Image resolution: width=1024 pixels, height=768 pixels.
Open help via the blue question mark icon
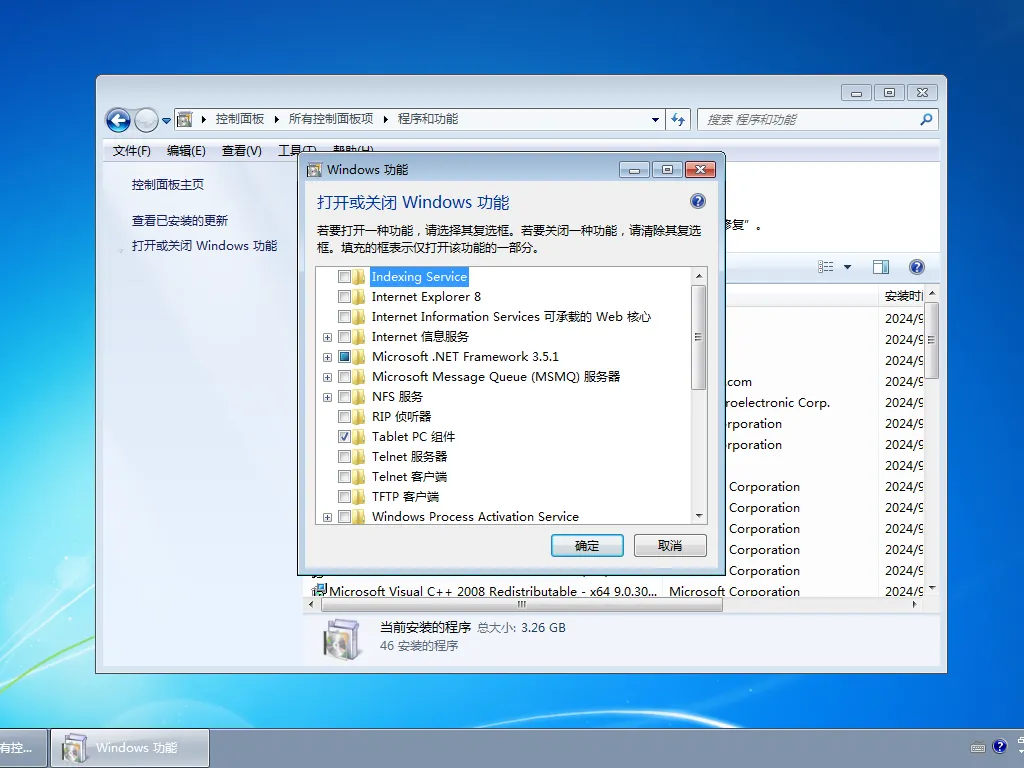point(917,267)
